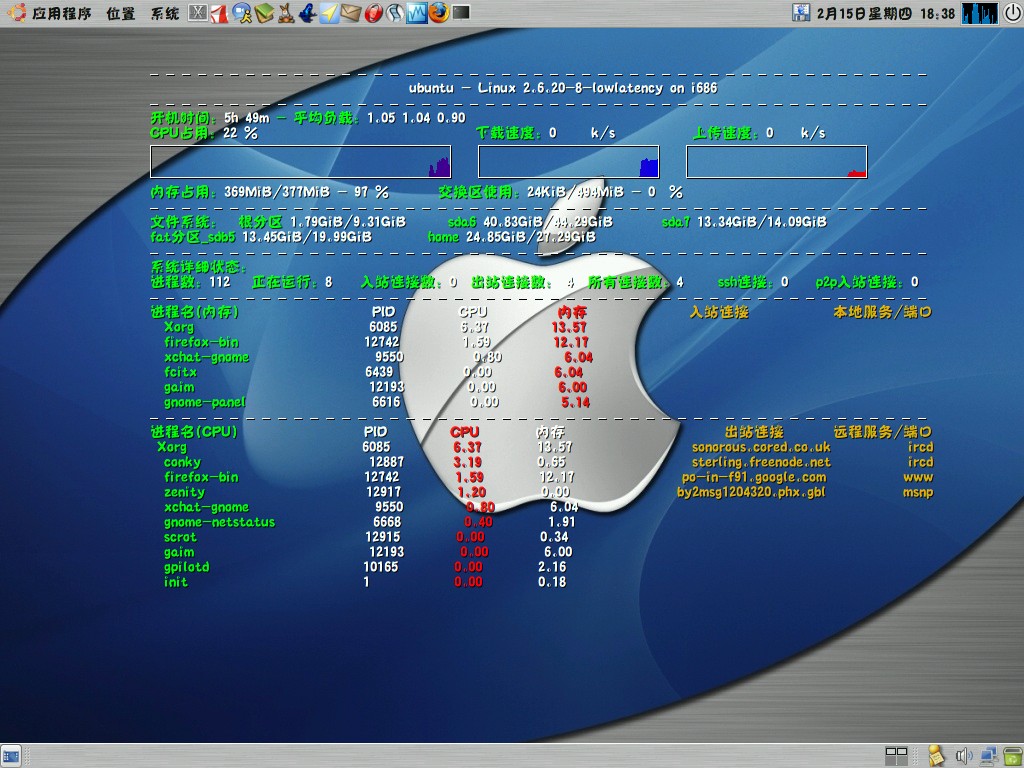Click 'fcitx' in the memory process list
The height and width of the screenshot is (768, 1024).
tap(180, 372)
